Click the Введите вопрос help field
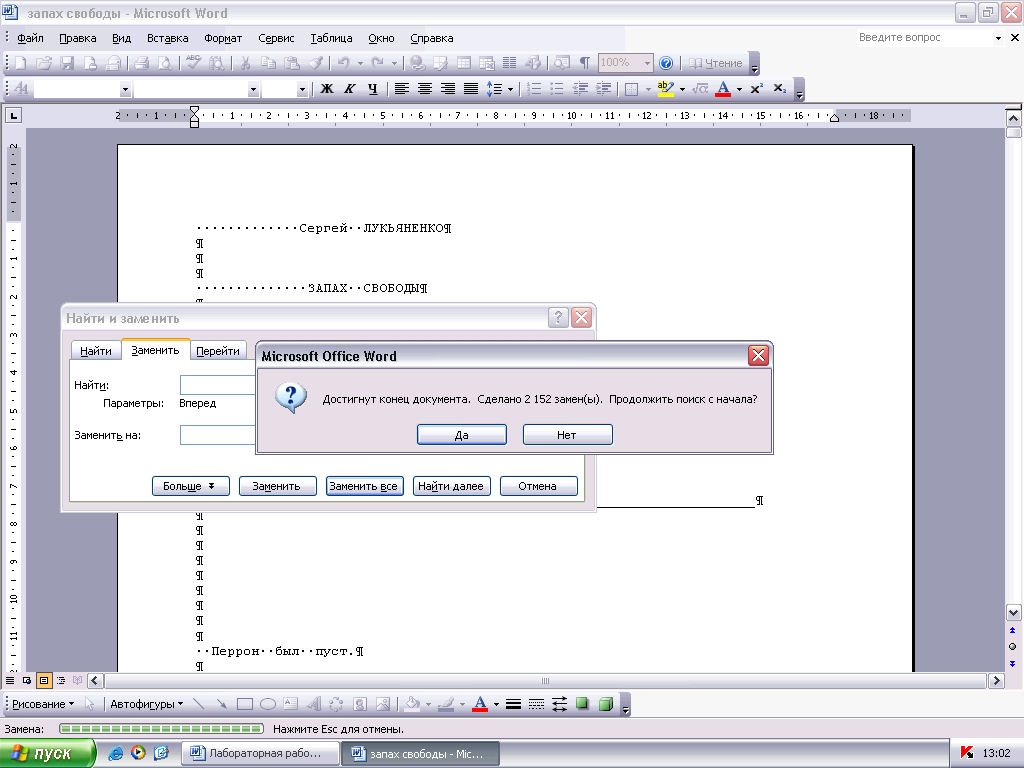The height and width of the screenshot is (768, 1024). pos(929,38)
